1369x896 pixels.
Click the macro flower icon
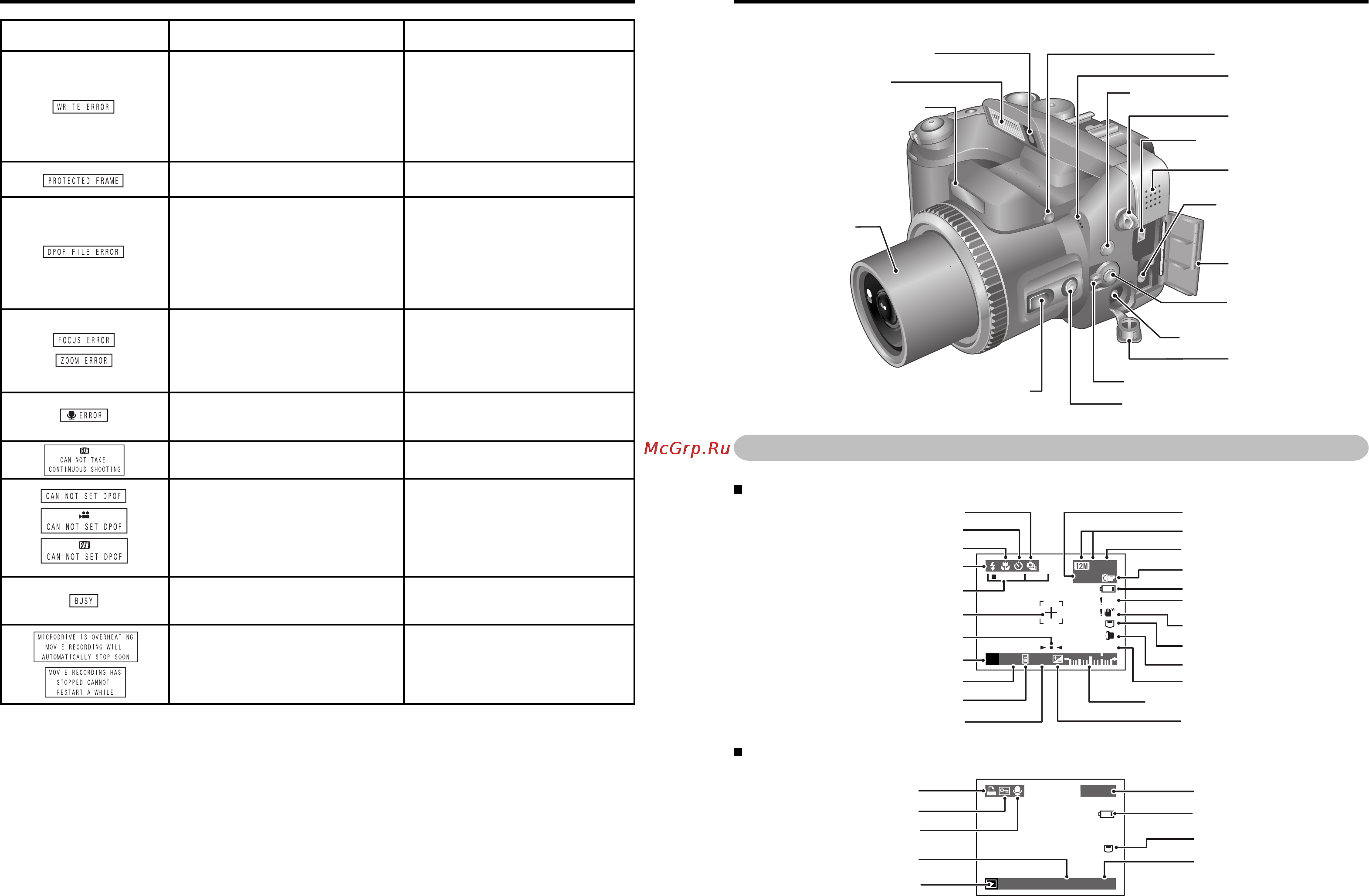tap(1006, 566)
